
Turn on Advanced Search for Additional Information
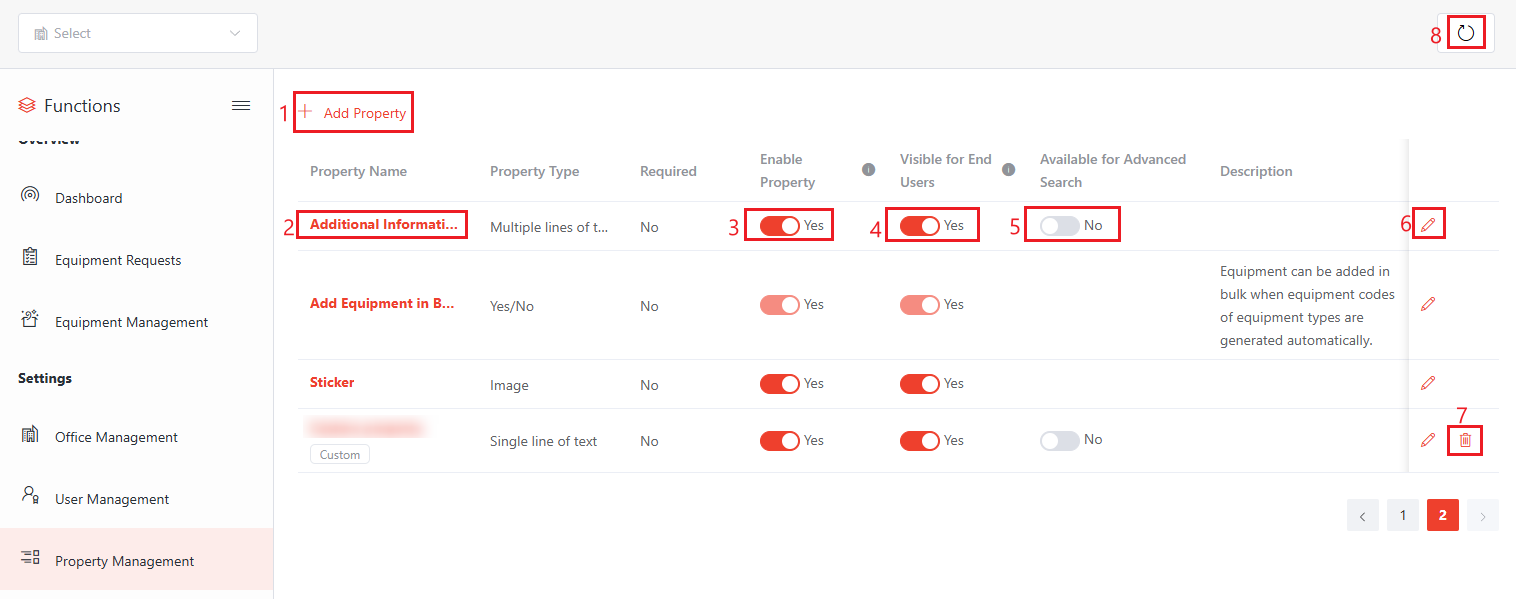click(1059, 226)
